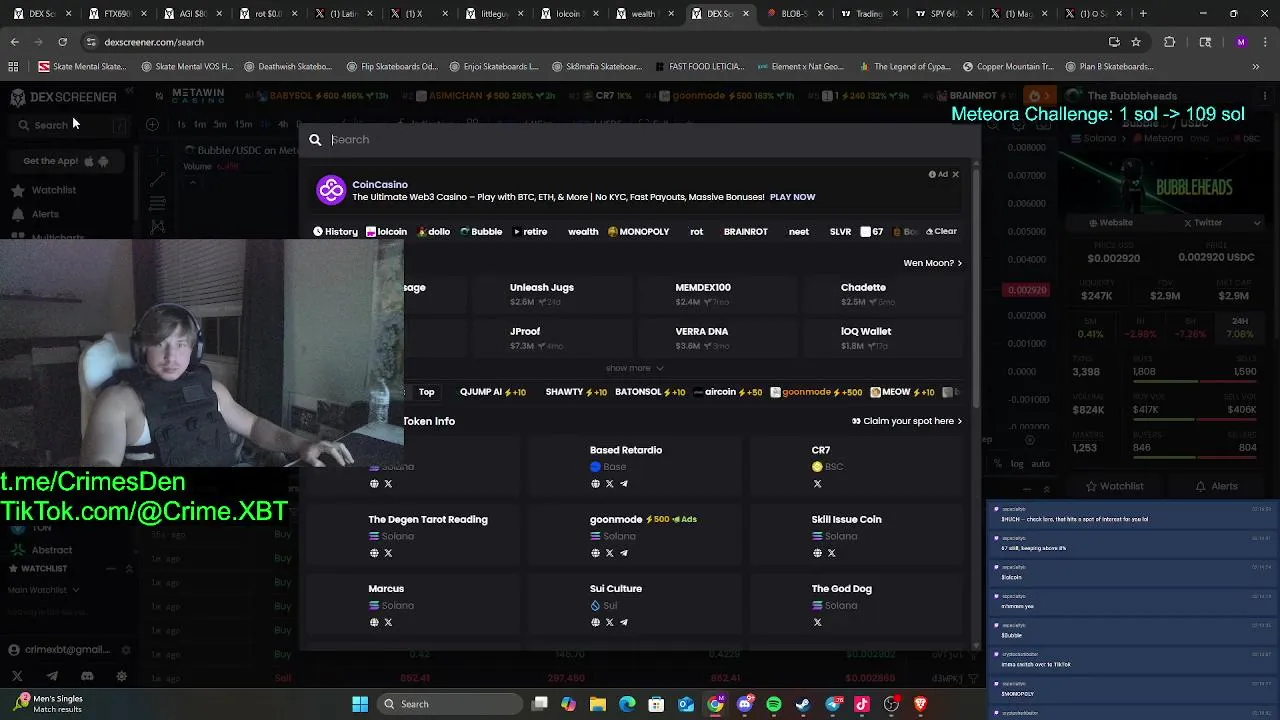Image resolution: width=1280 pixels, height=720 pixels.
Task: Clear the search history
Action: click(941, 231)
